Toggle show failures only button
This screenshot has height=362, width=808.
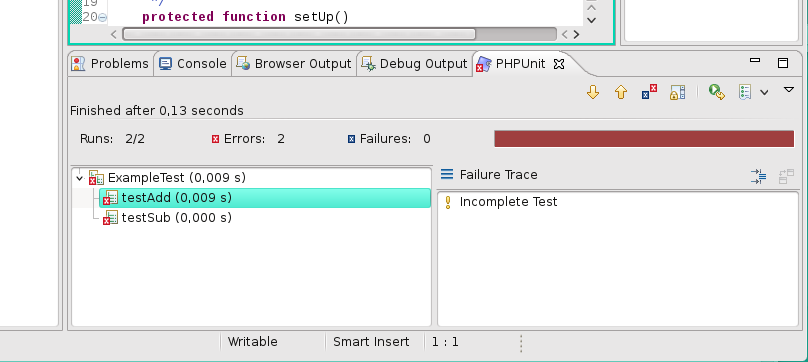tap(649, 92)
